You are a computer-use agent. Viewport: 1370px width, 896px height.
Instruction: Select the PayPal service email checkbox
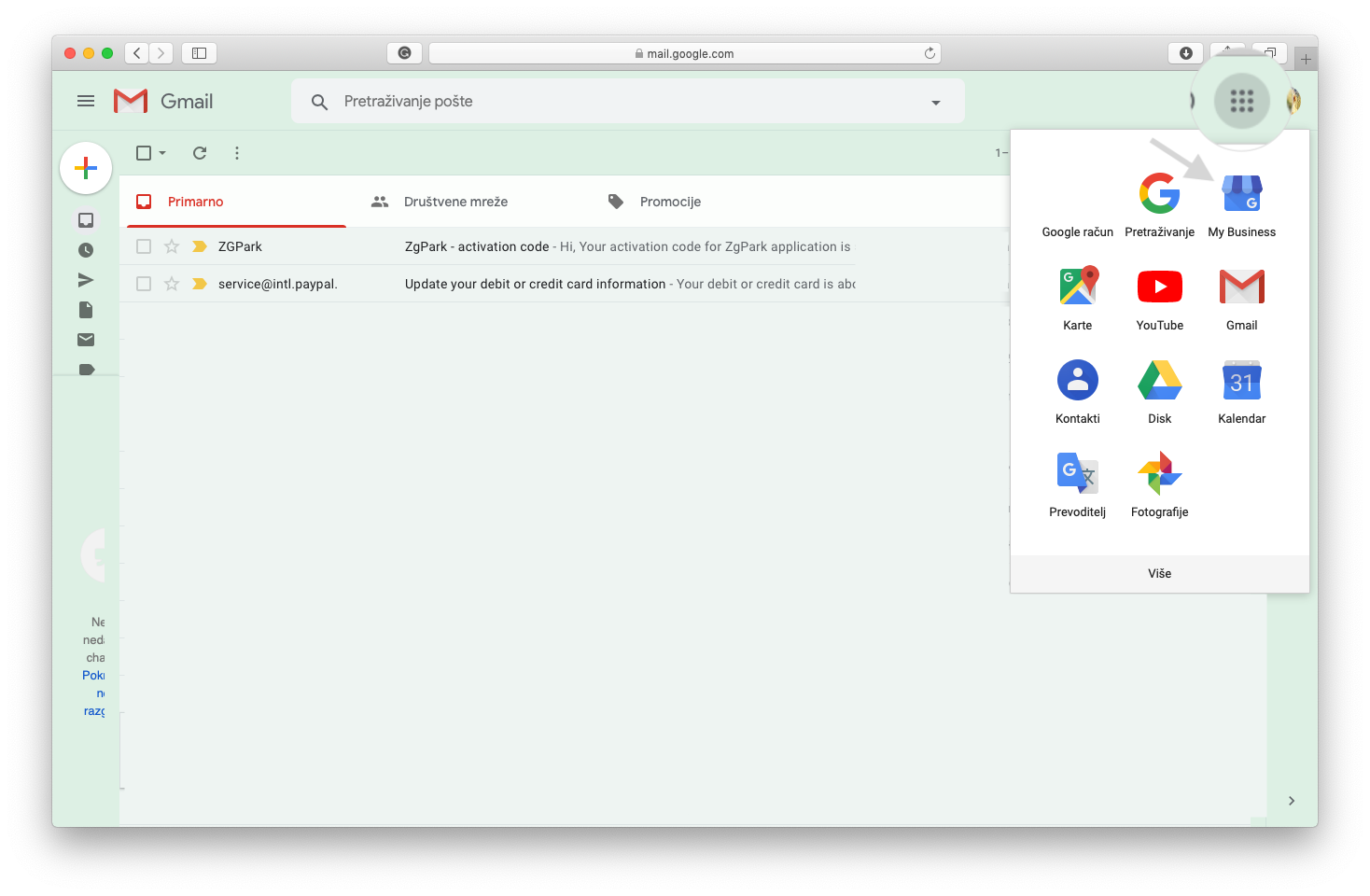tap(144, 284)
